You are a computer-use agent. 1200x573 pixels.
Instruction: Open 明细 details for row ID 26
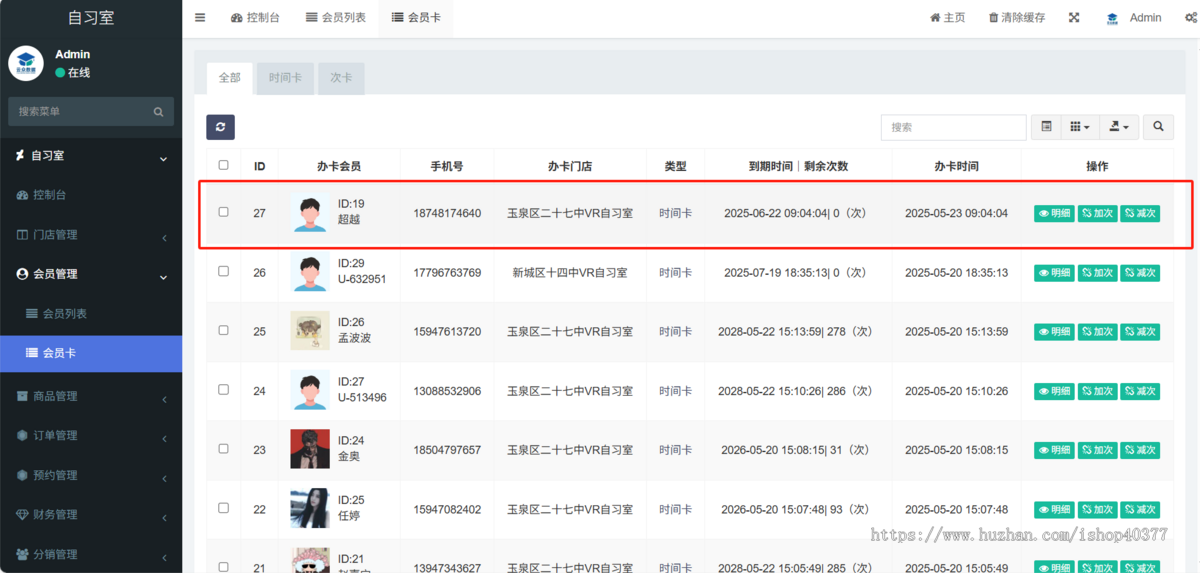click(1054, 272)
